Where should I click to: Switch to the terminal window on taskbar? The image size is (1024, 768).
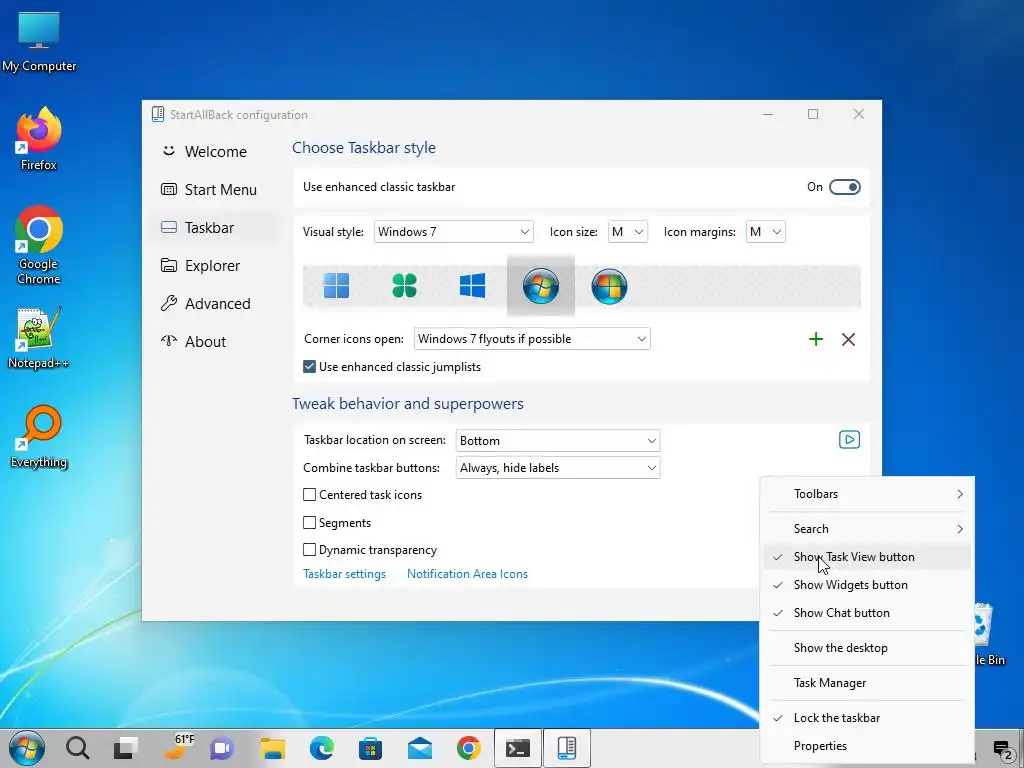click(518, 748)
